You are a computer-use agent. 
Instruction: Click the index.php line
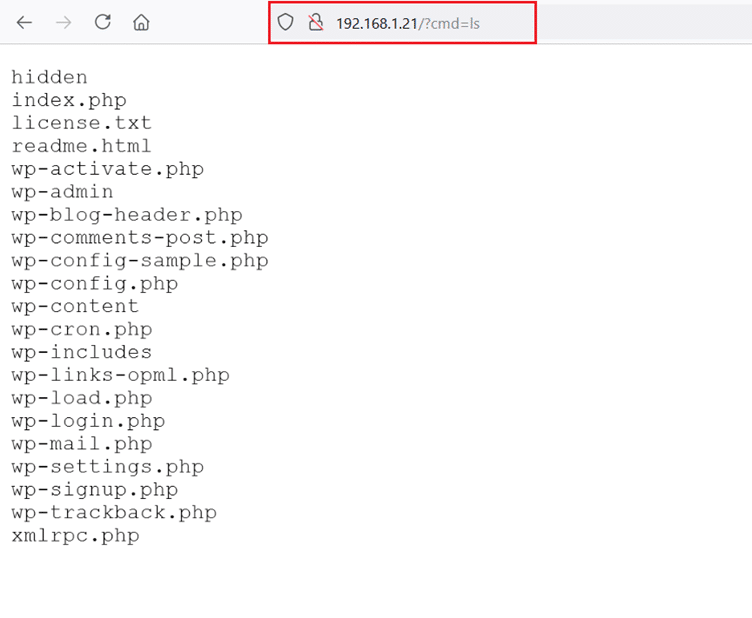(69, 100)
